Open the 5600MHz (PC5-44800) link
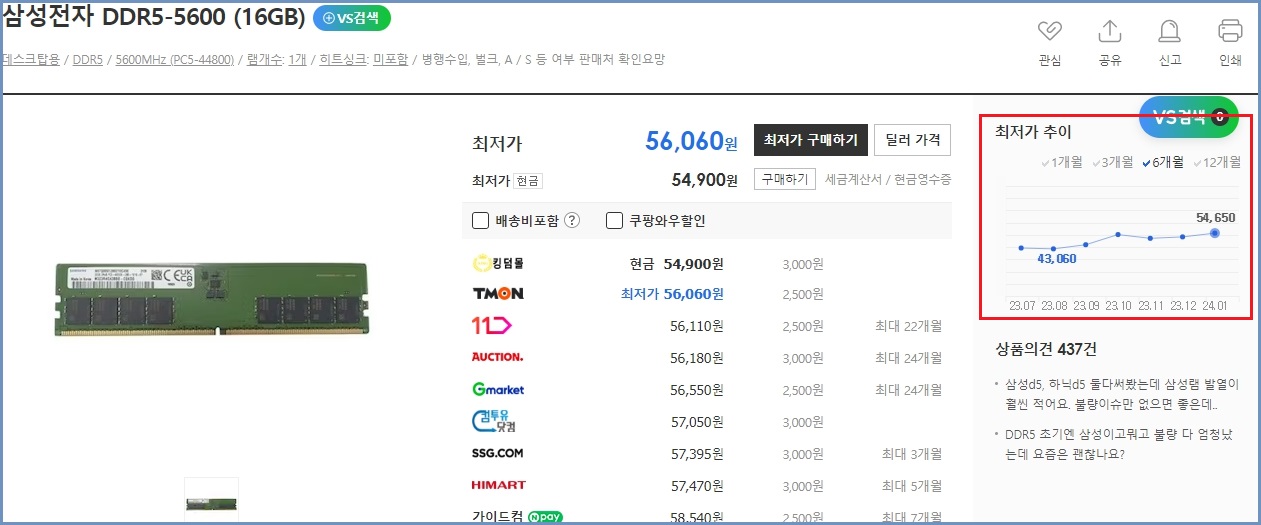 (x=175, y=59)
